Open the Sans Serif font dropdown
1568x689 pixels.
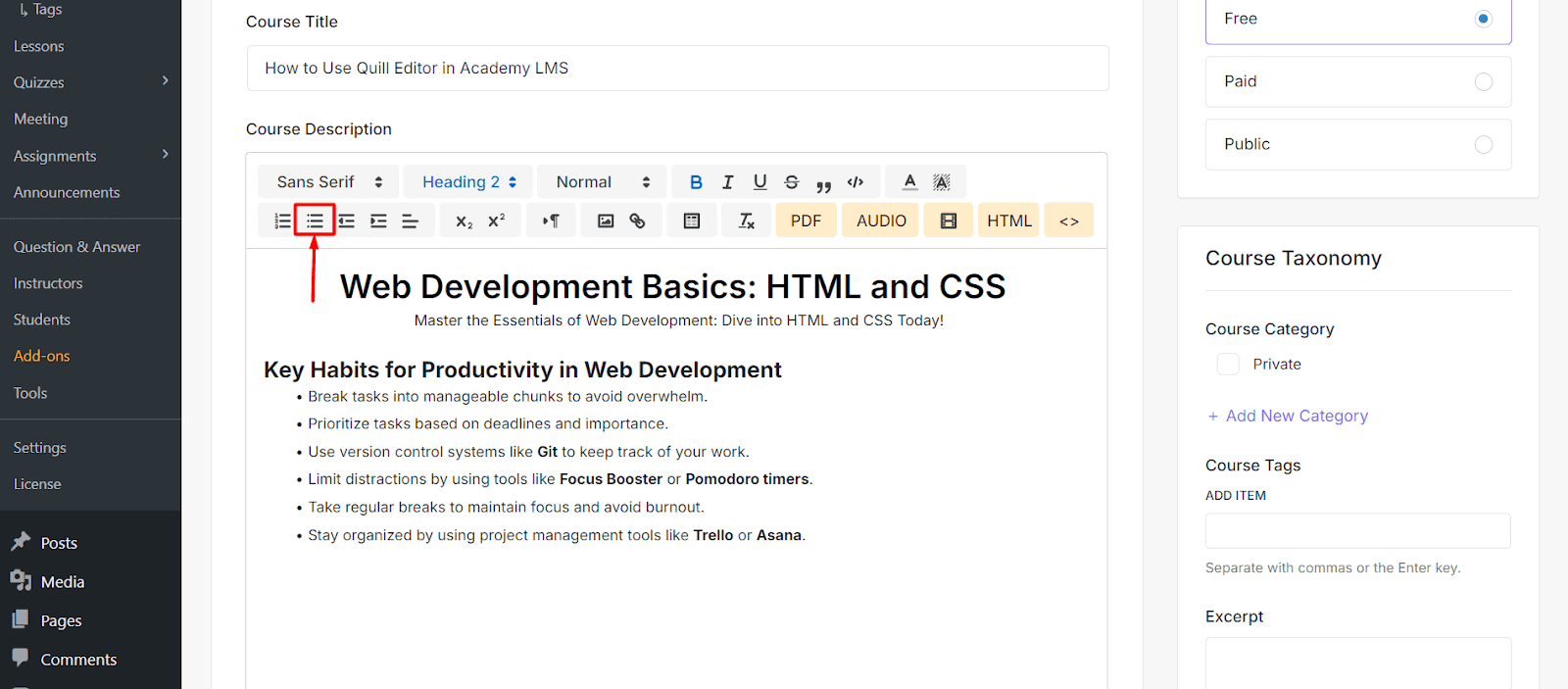(x=328, y=182)
